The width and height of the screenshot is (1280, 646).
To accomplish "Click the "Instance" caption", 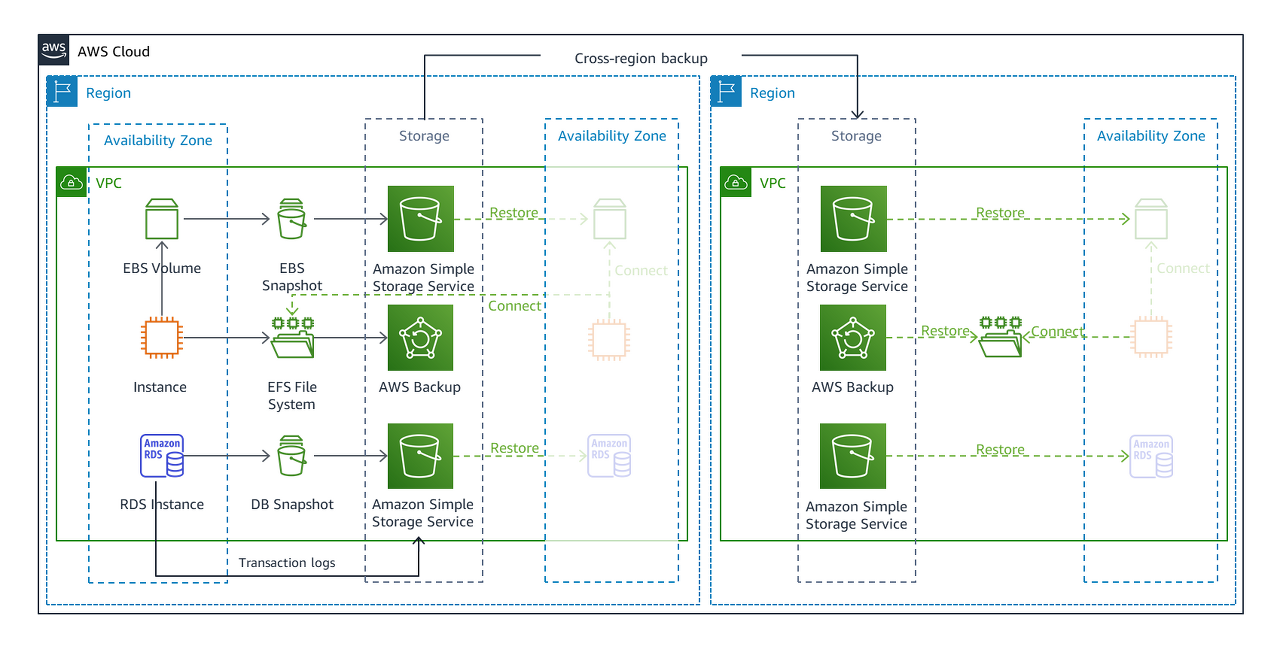I will pyautogui.click(x=160, y=387).
